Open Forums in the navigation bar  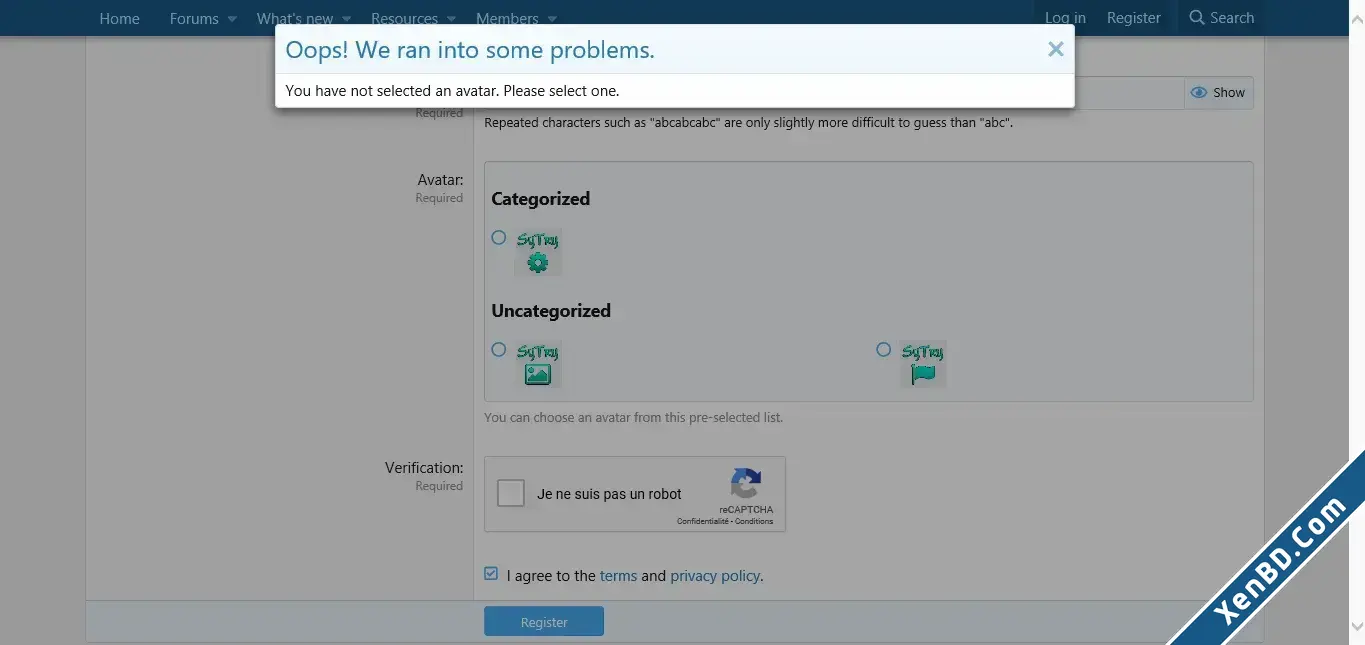click(x=194, y=18)
